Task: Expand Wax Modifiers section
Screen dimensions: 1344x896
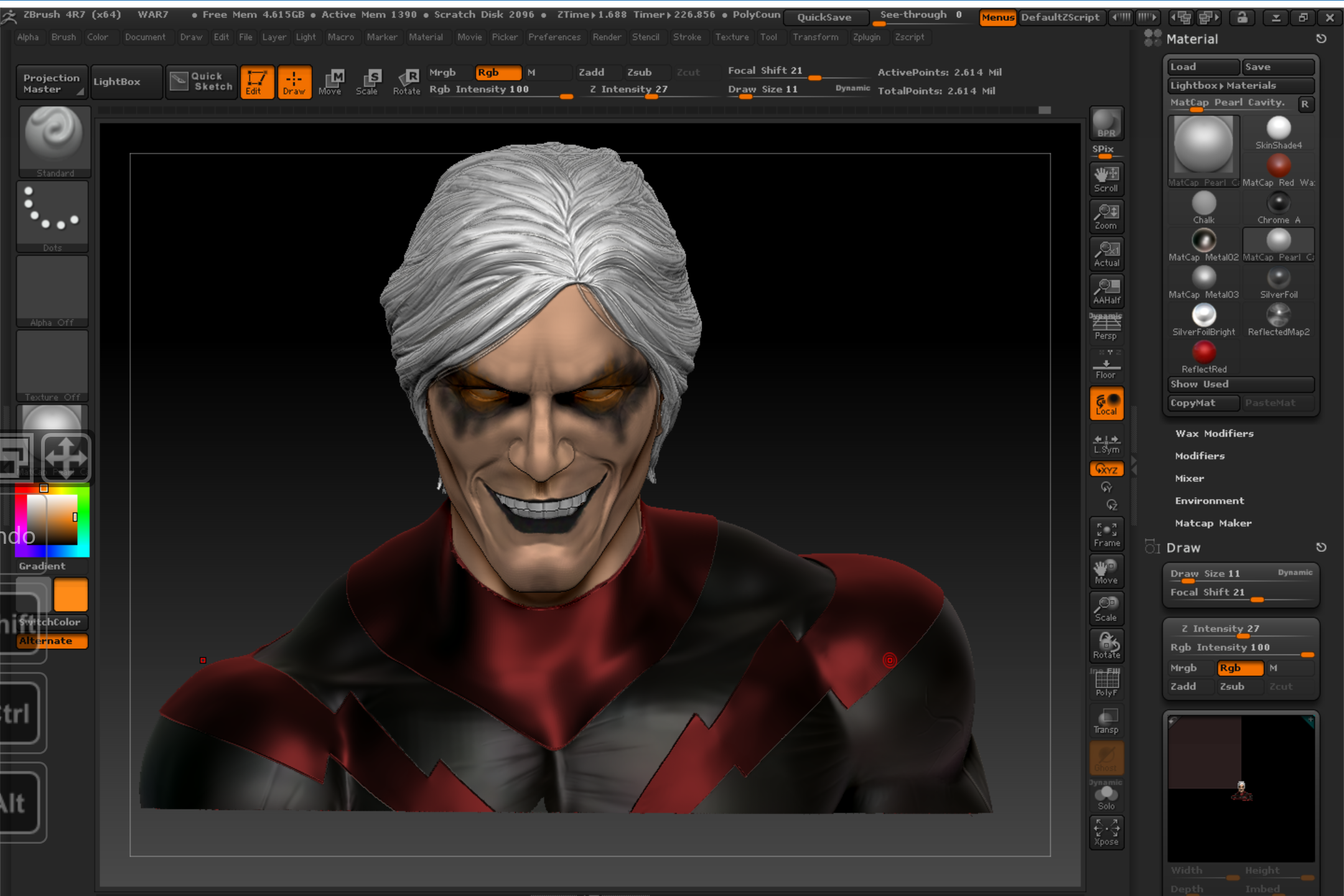Action: (1214, 434)
